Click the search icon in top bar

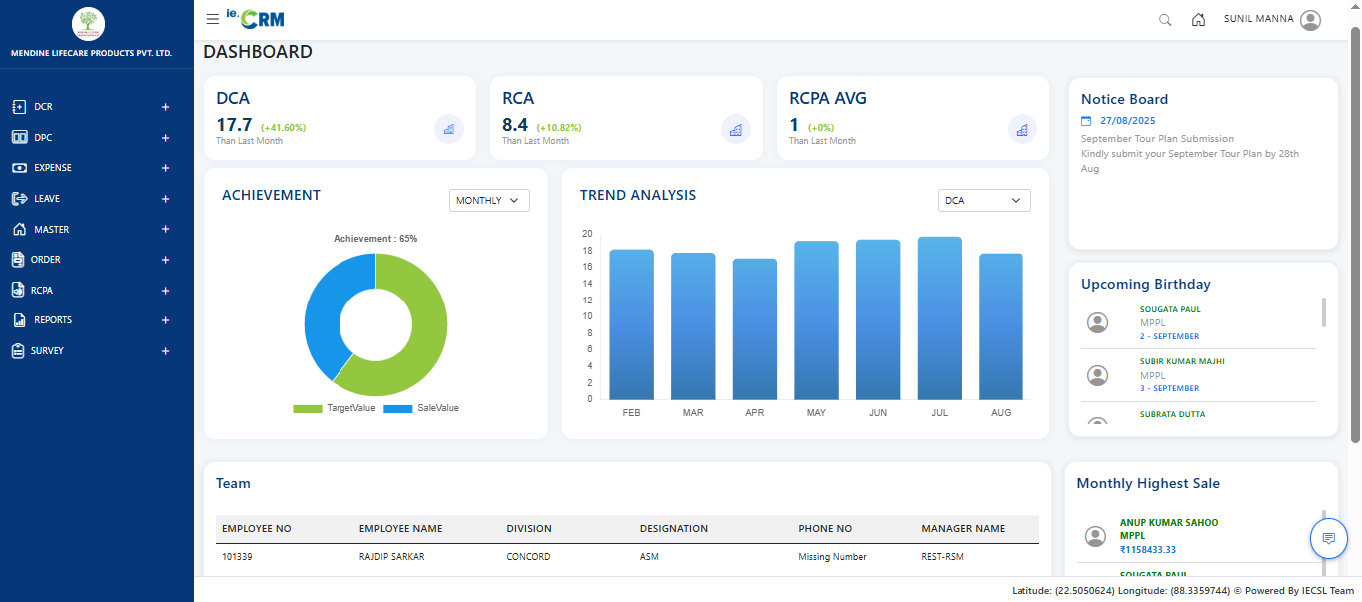pyautogui.click(x=1164, y=19)
